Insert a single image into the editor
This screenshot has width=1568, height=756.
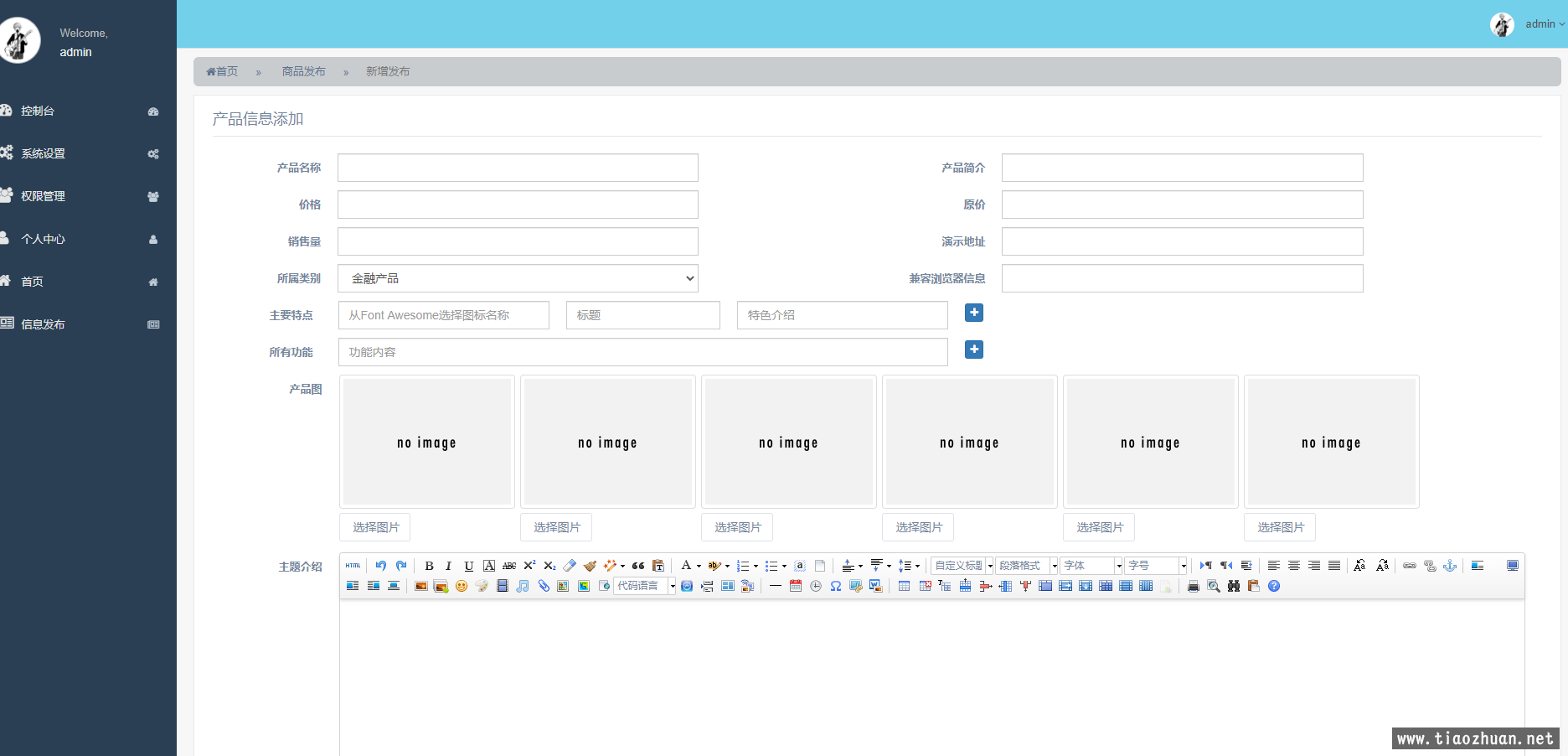420,586
